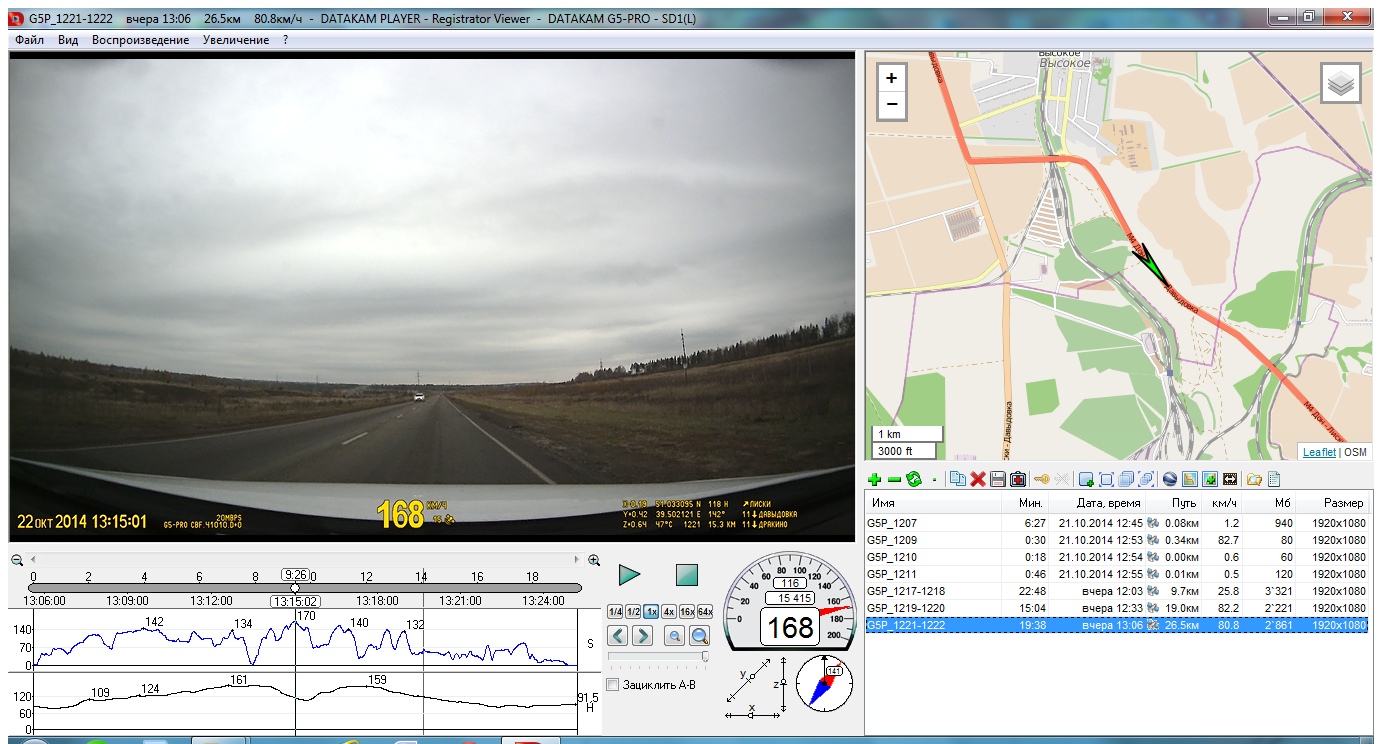Click the volume slider below the arrows

658,657
